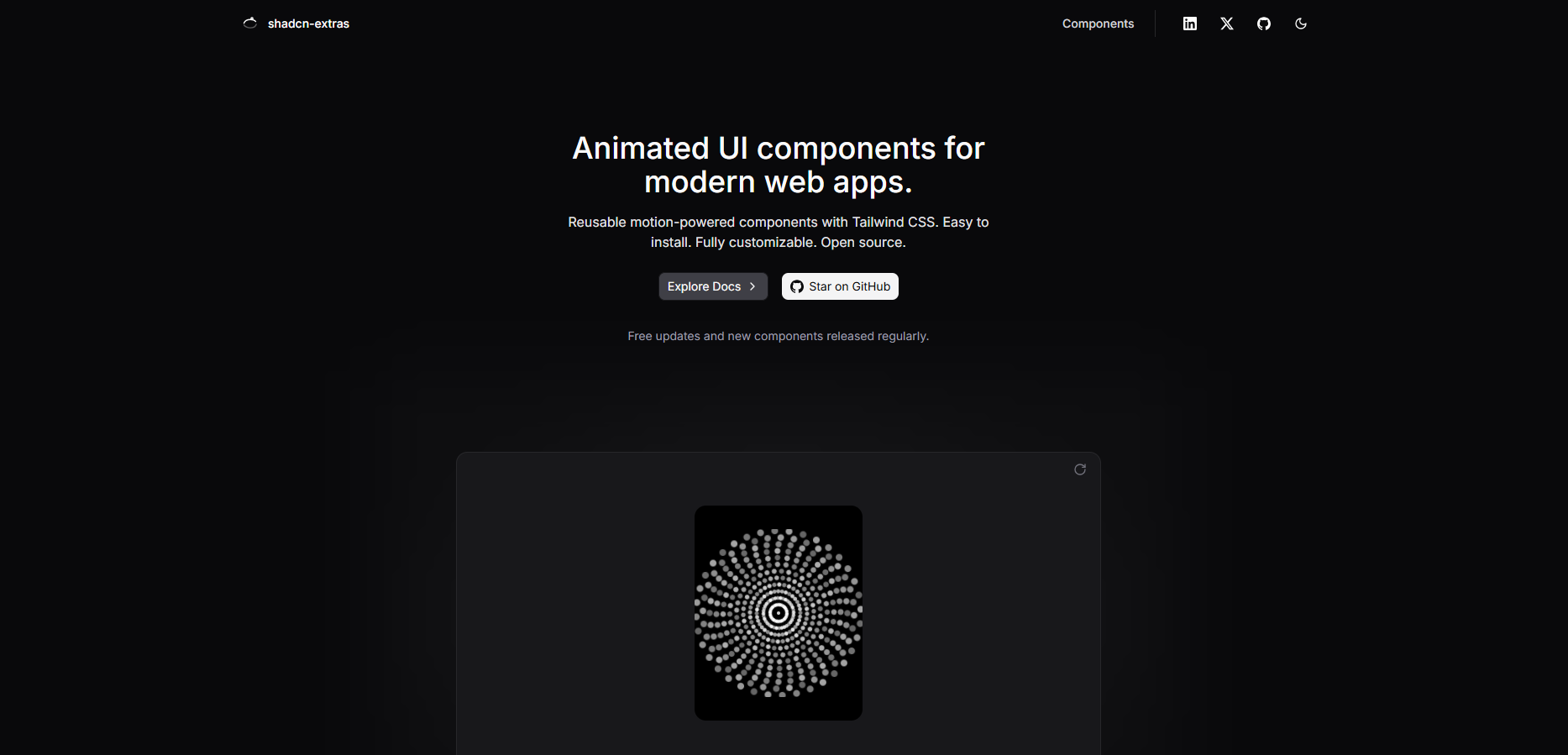Click the 'Free updates and new components' note

(x=778, y=336)
